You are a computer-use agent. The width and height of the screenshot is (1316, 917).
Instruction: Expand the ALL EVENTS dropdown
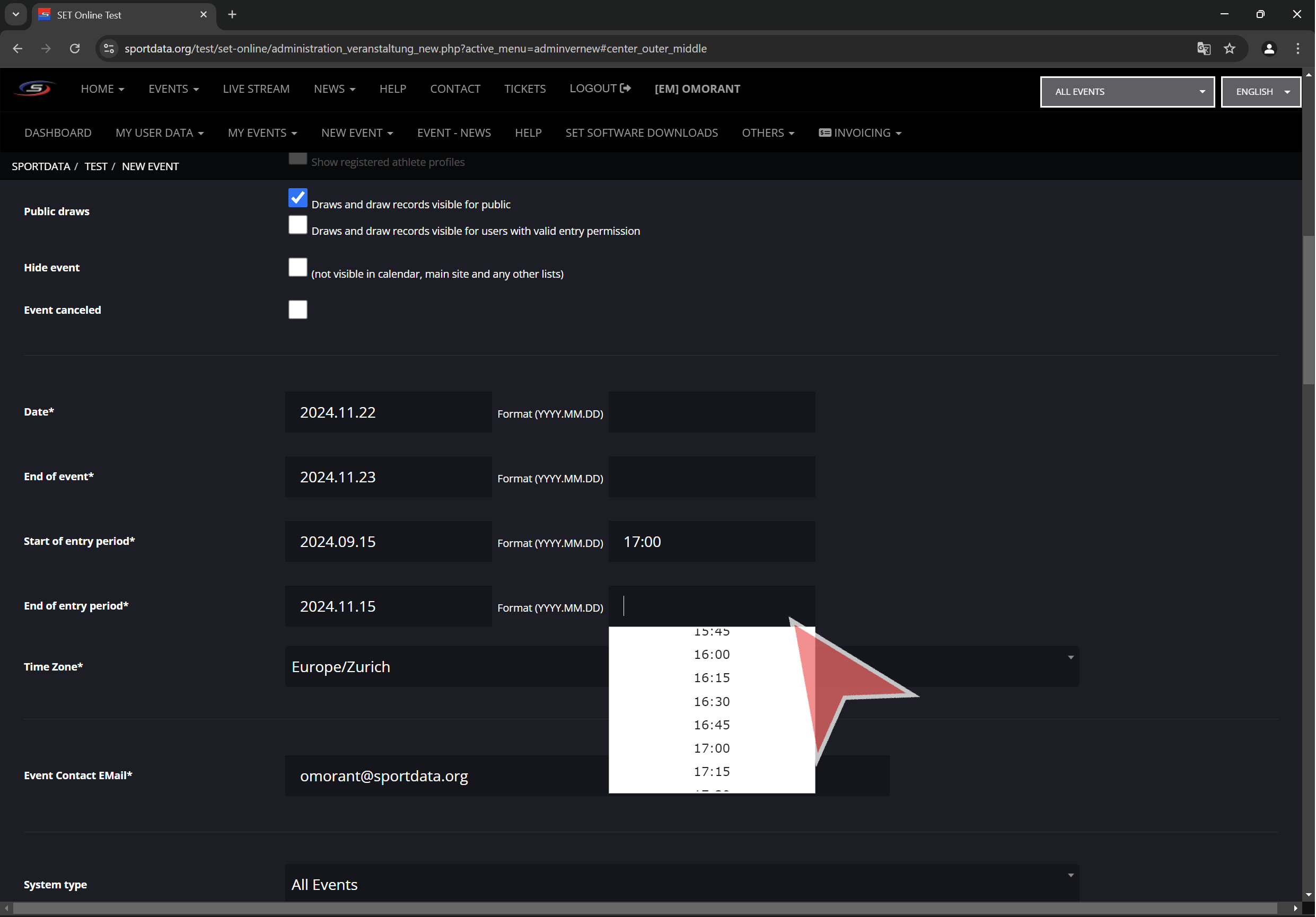(1127, 92)
